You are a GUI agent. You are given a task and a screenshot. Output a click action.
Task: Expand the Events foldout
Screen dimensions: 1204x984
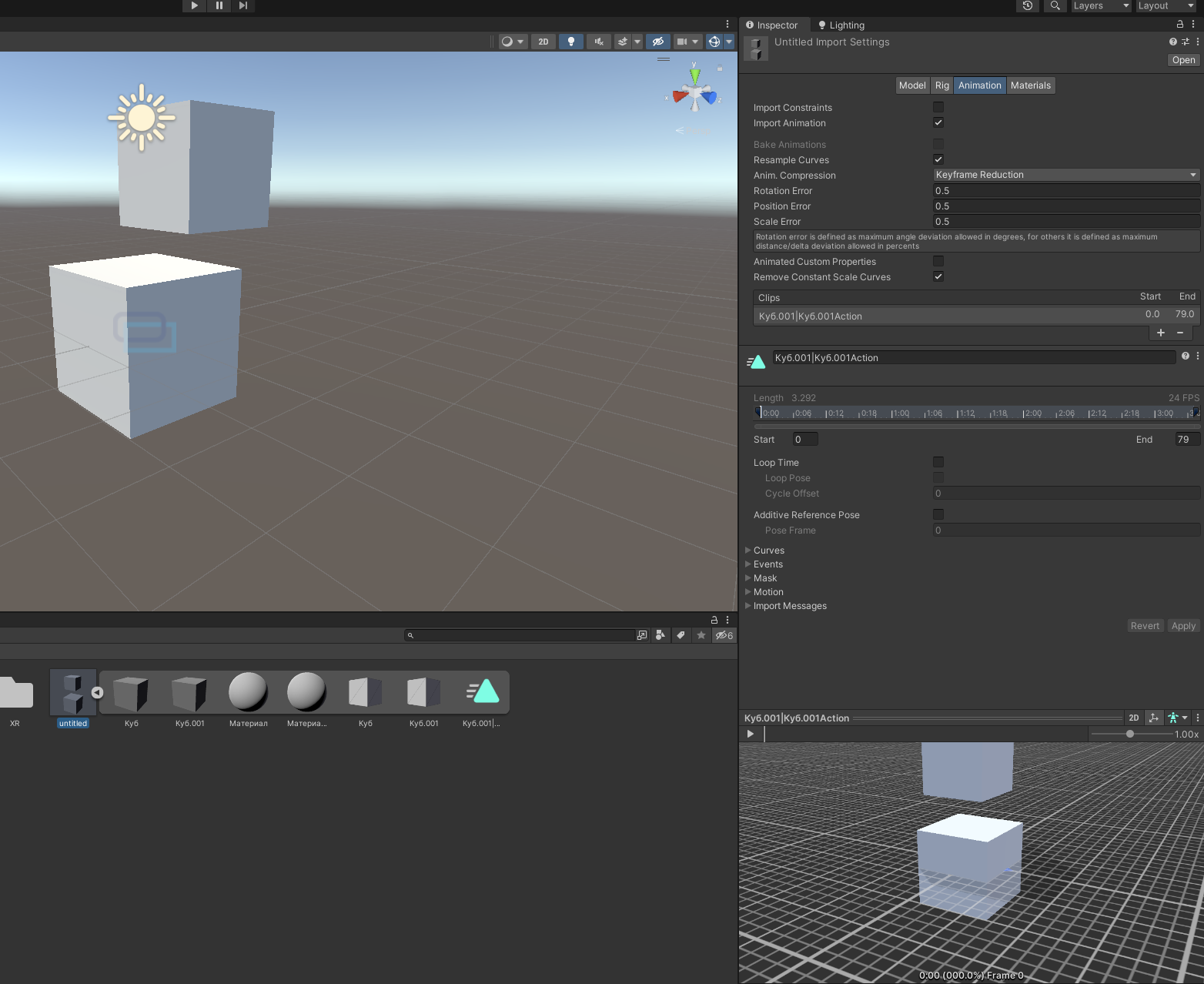coord(748,564)
